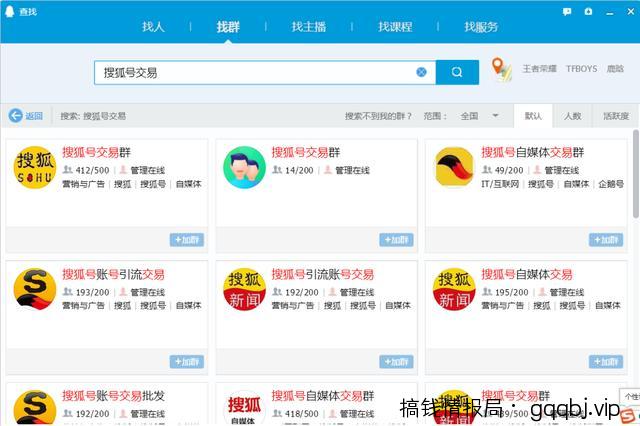Open avatar of 搜狐号引流账号交易 group

pyautogui.click(x=244, y=289)
